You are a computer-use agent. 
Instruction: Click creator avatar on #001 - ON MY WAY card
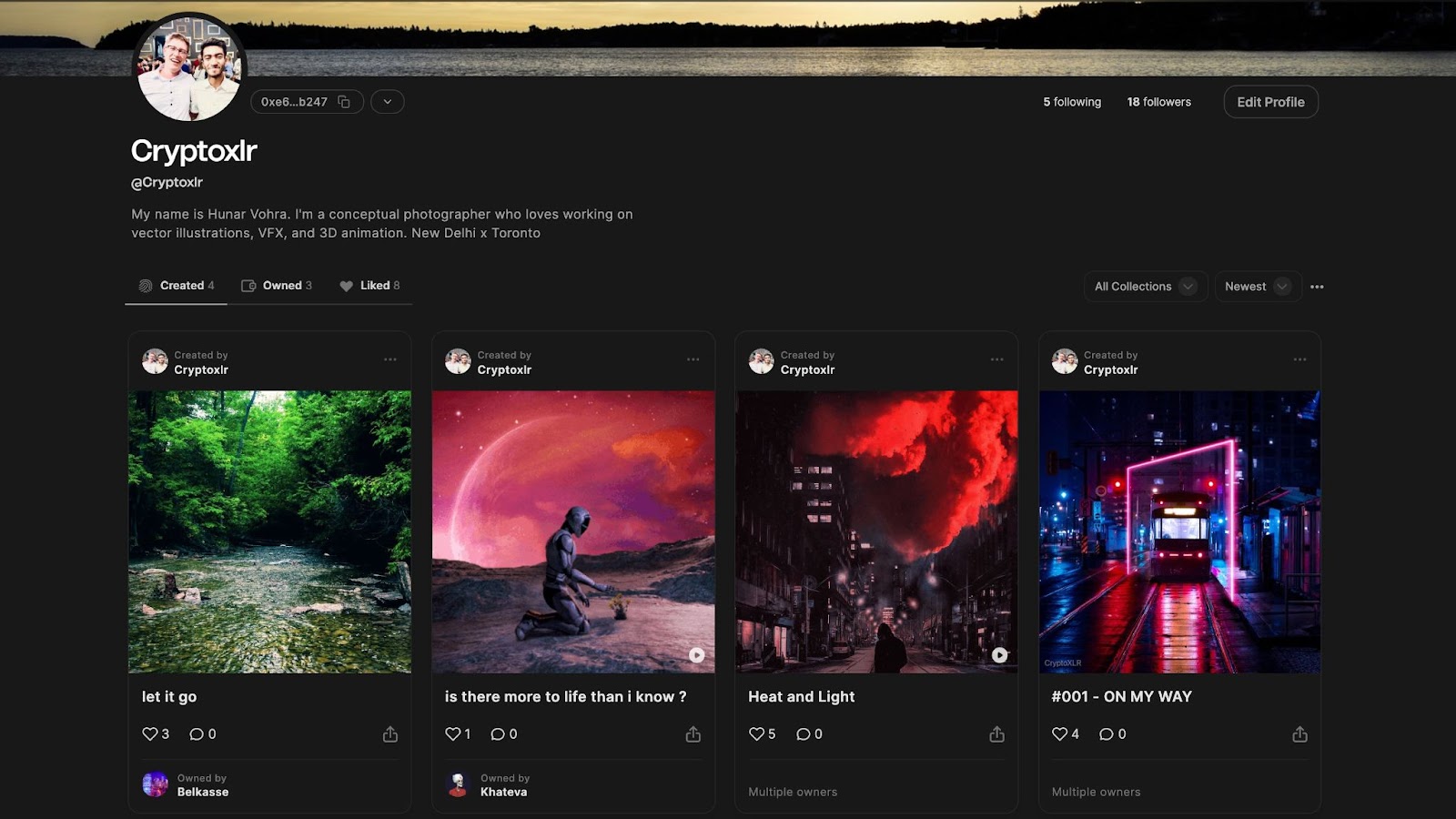[x=1065, y=361]
